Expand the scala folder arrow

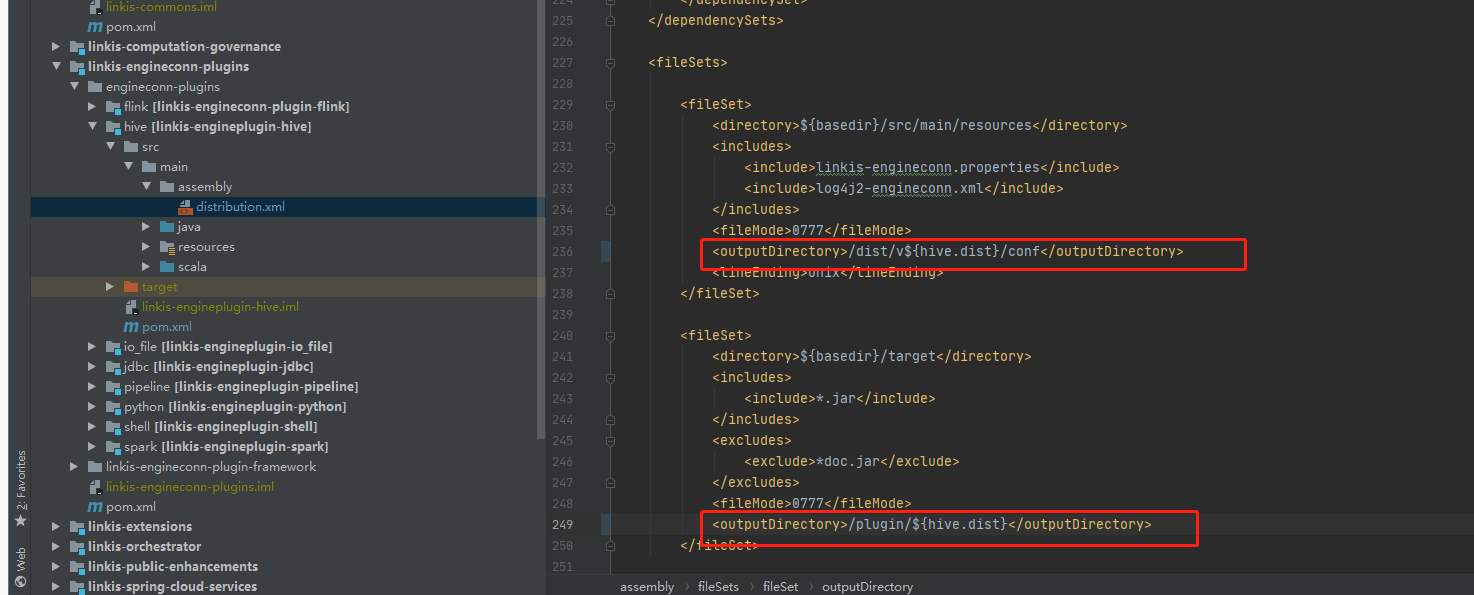point(146,267)
